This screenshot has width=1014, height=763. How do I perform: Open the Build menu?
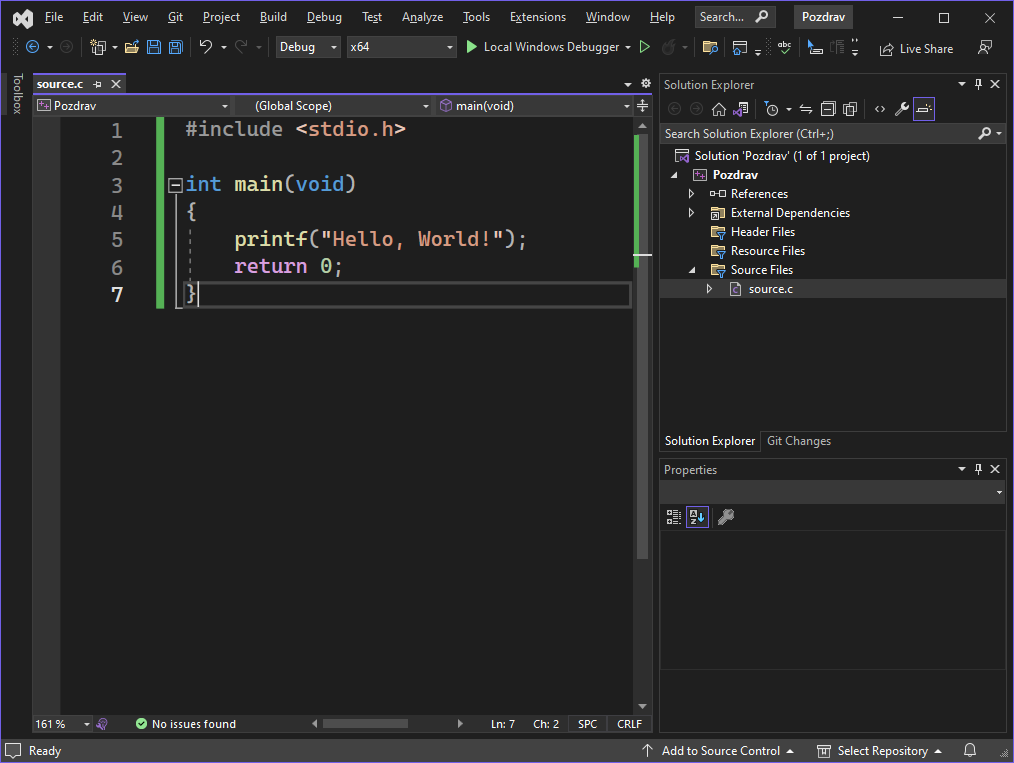click(x=273, y=17)
